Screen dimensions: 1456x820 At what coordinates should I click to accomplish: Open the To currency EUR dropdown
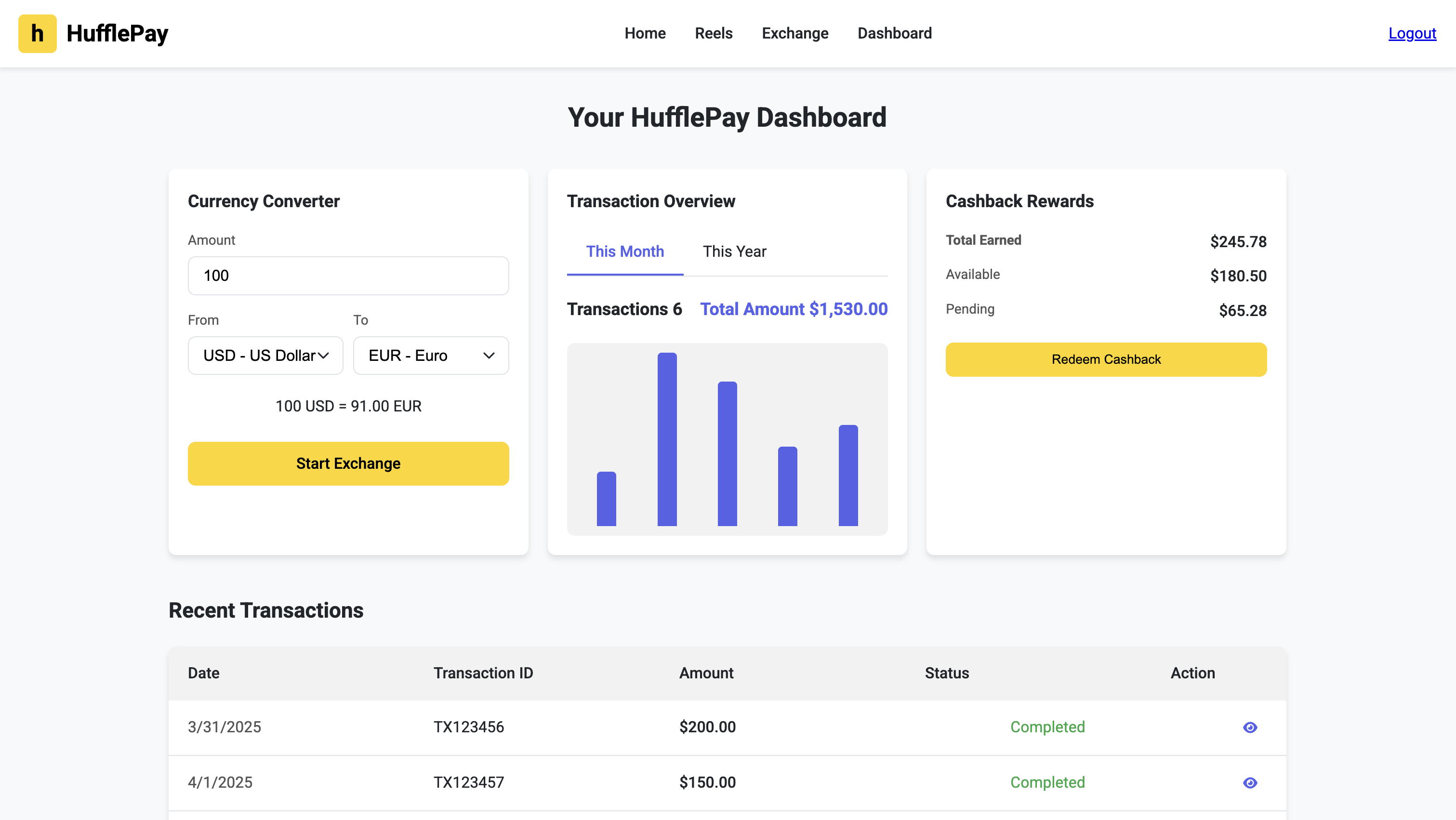coord(431,356)
